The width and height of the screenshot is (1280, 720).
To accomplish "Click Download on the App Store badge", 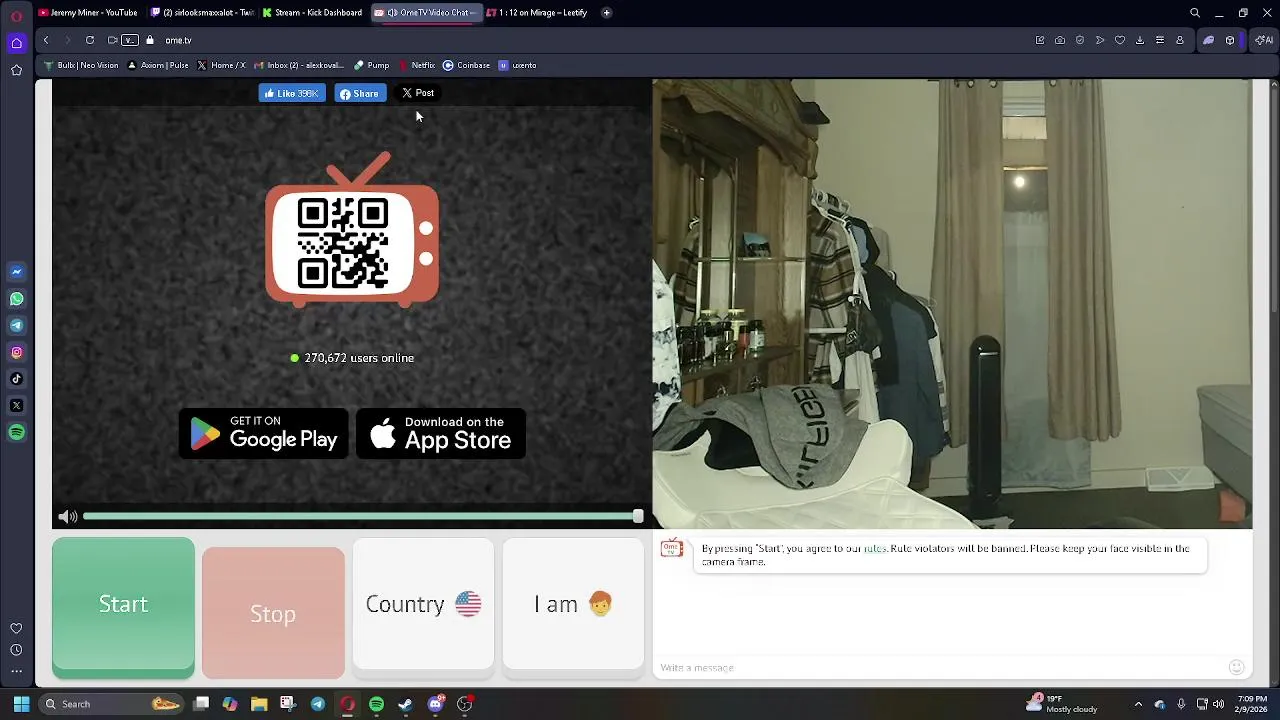I will (441, 434).
